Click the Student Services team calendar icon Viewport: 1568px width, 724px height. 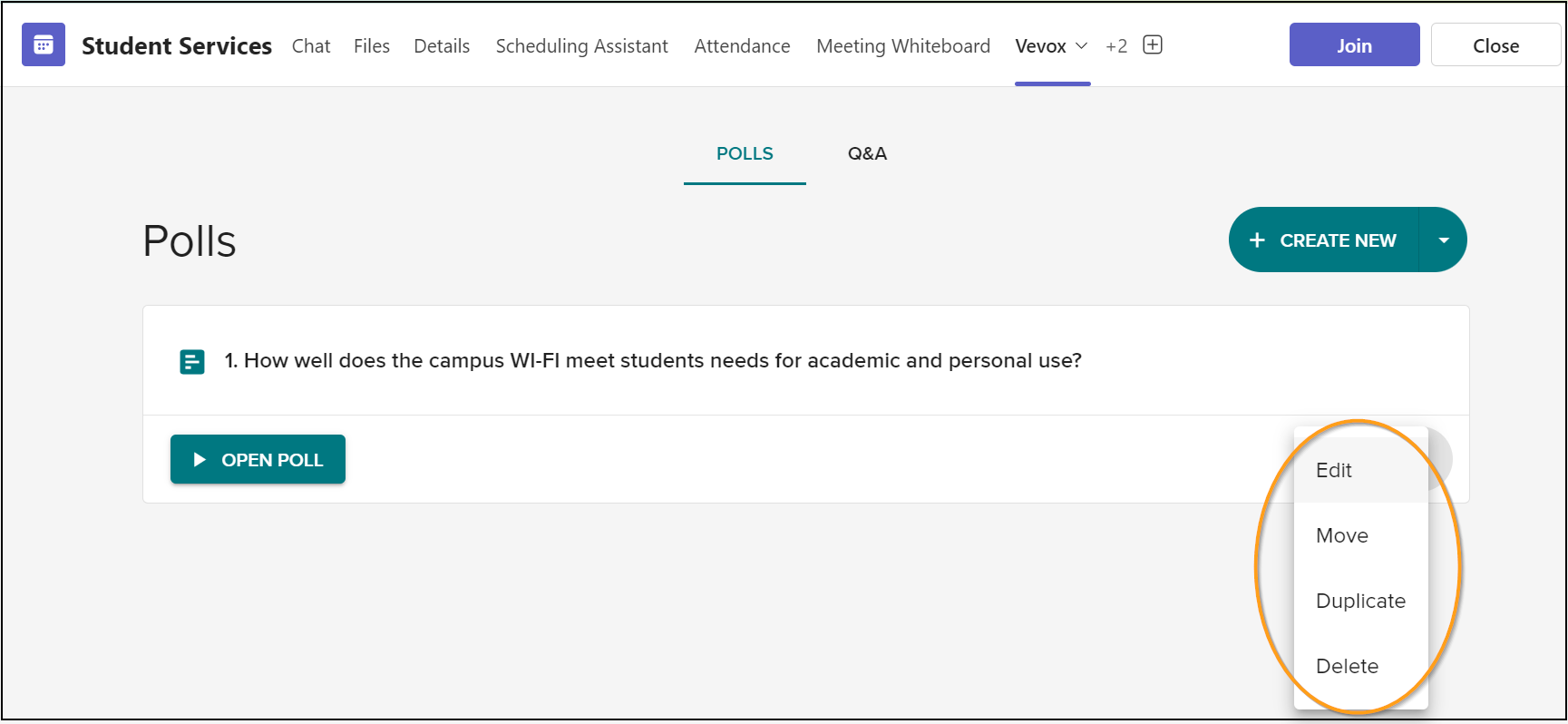[x=43, y=44]
